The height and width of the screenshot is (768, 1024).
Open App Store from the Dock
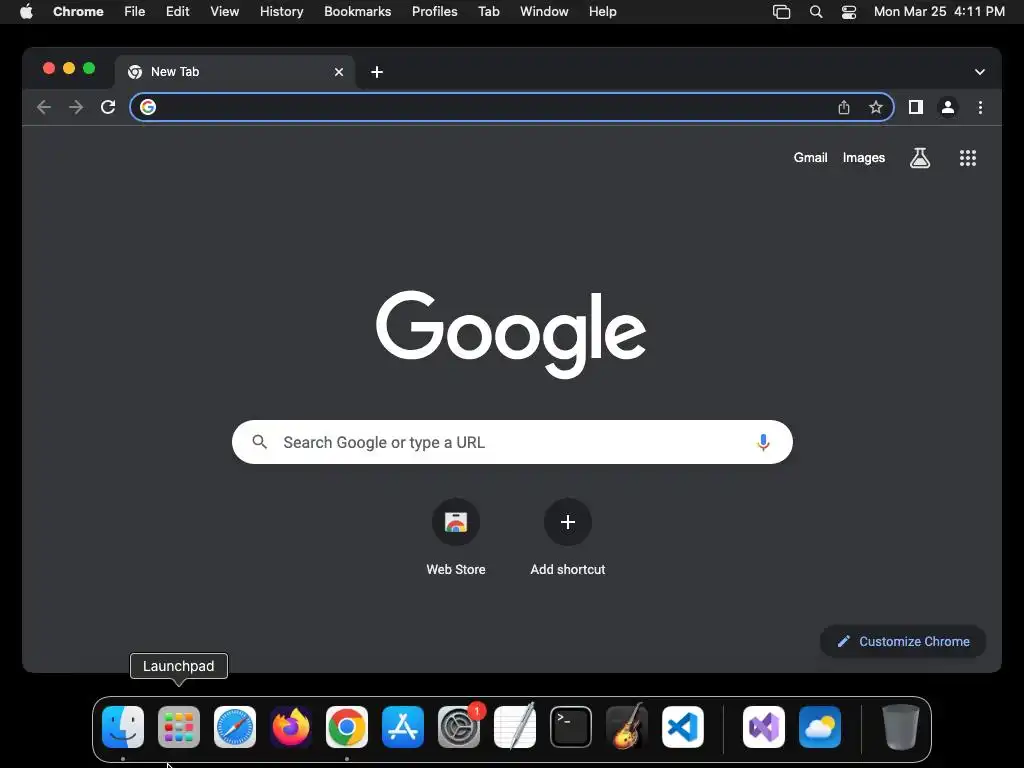tap(403, 727)
